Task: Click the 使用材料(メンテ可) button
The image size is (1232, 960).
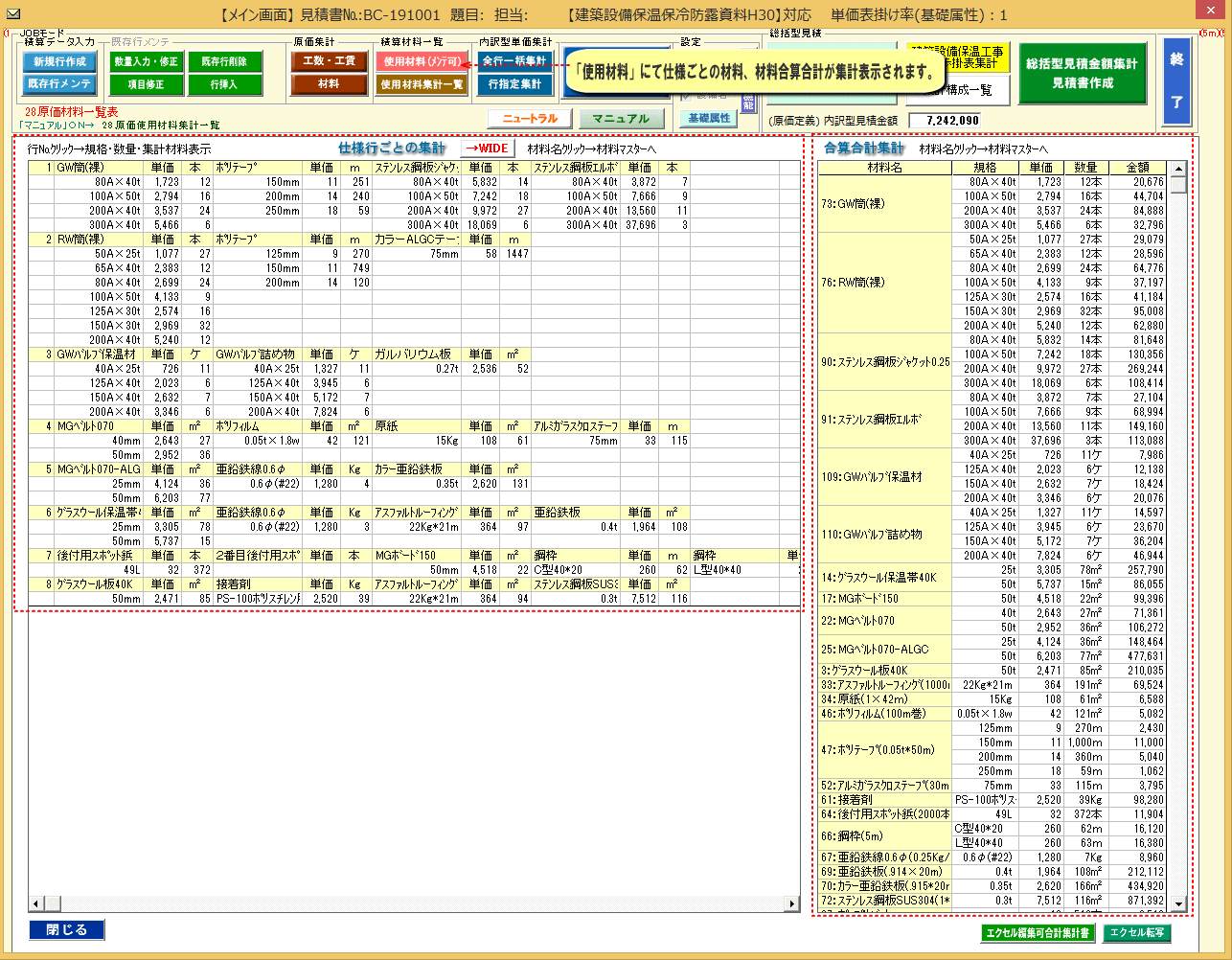Action: [x=422, y=61]
